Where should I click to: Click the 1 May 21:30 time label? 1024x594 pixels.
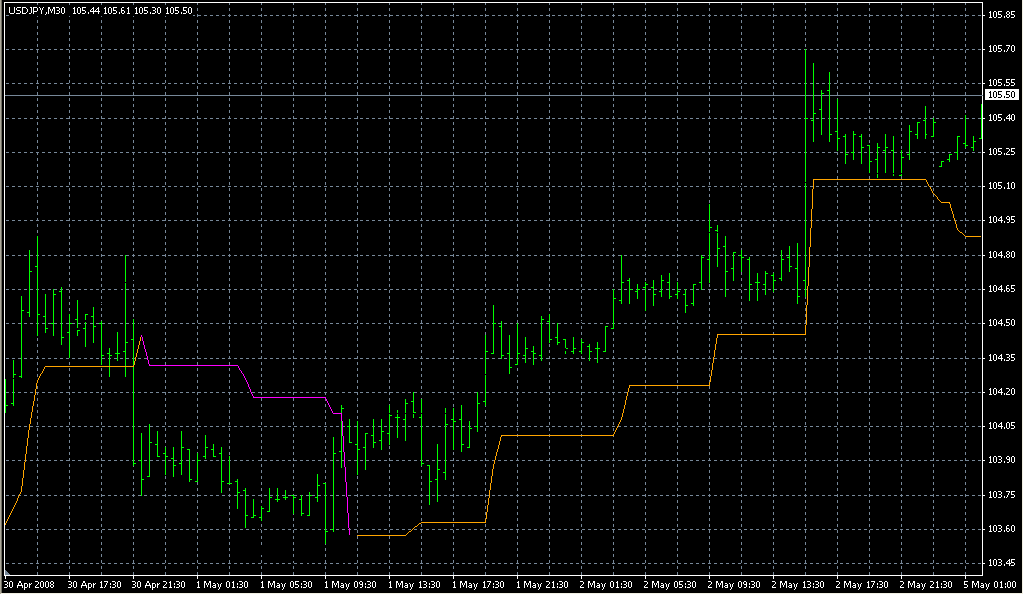click(542, 585)
